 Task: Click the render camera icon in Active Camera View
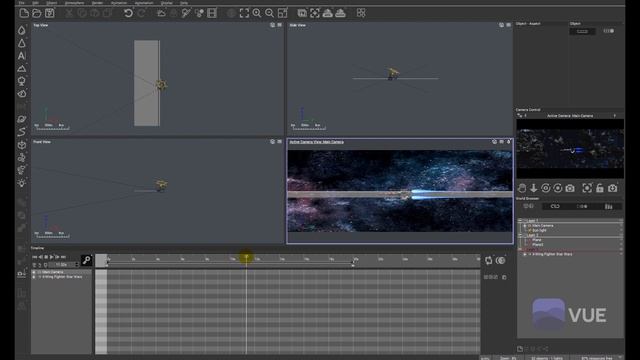tap(494, 142)
